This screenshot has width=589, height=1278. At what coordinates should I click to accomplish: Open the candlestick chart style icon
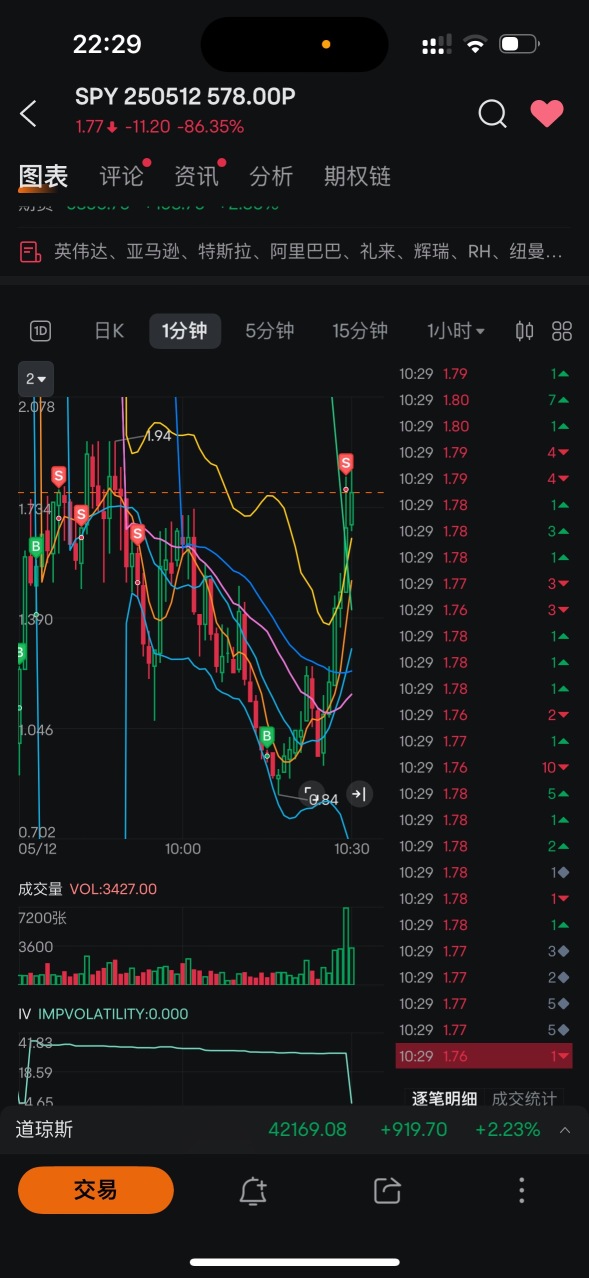pyautogui.click(x=524, y=331)
